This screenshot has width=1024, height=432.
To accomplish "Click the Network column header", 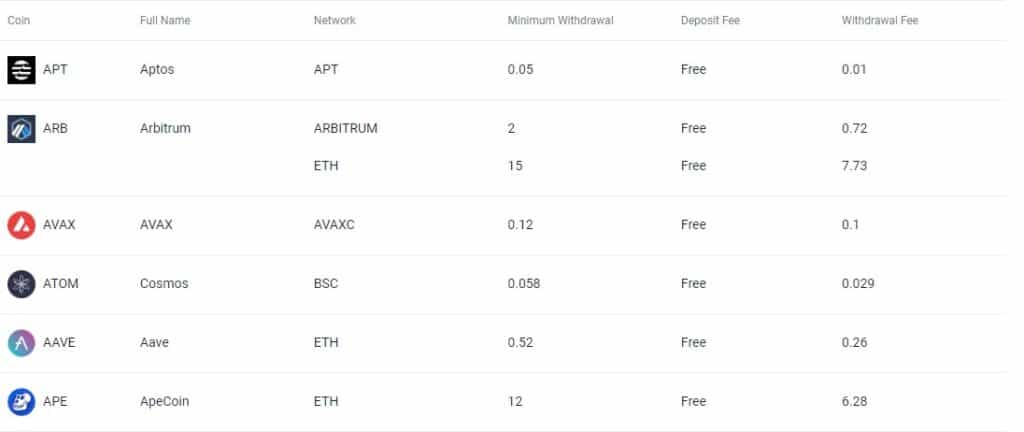I will tap(334, 21).
